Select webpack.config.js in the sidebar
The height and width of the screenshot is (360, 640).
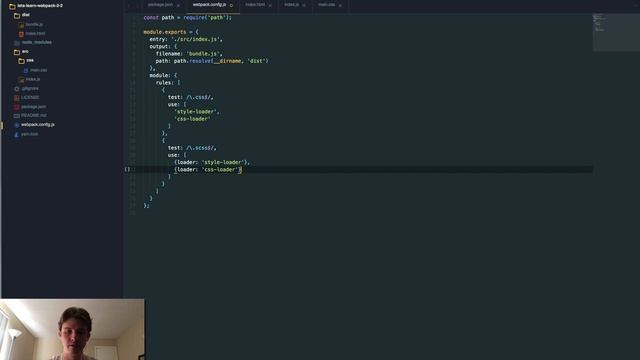[38, 124]
